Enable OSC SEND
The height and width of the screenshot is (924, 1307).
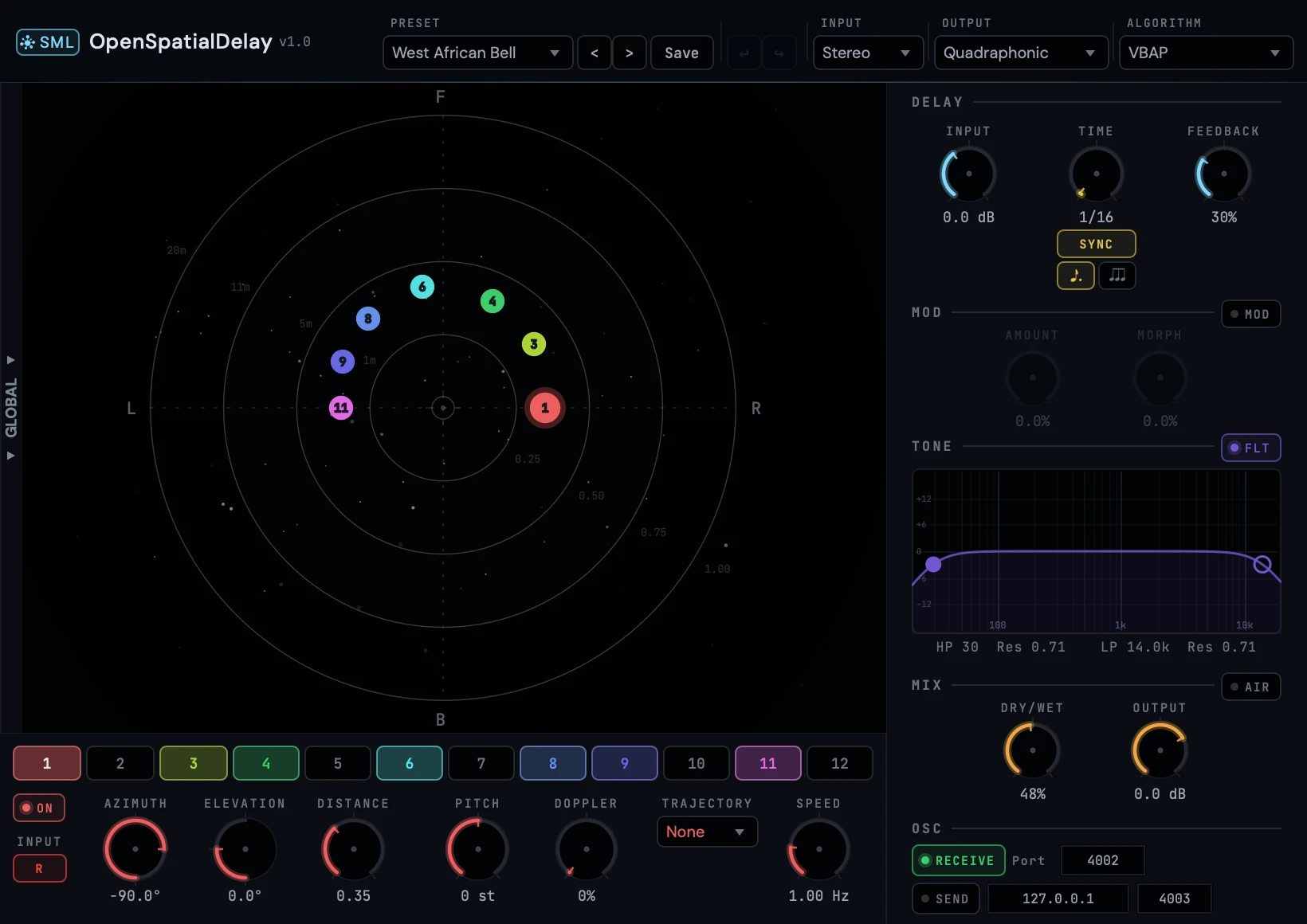(x=946, y=899)
